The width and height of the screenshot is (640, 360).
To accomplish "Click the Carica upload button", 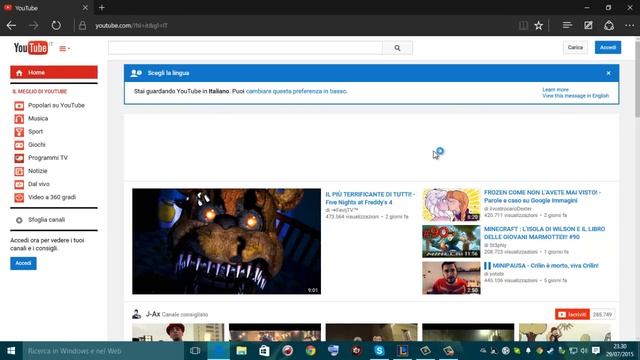I will coord(575,47).
